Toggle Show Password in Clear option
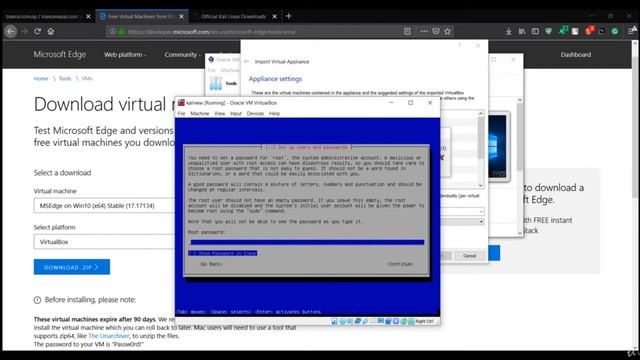Image resolution: width=640 pixels, height=360 pixels. 222,253
